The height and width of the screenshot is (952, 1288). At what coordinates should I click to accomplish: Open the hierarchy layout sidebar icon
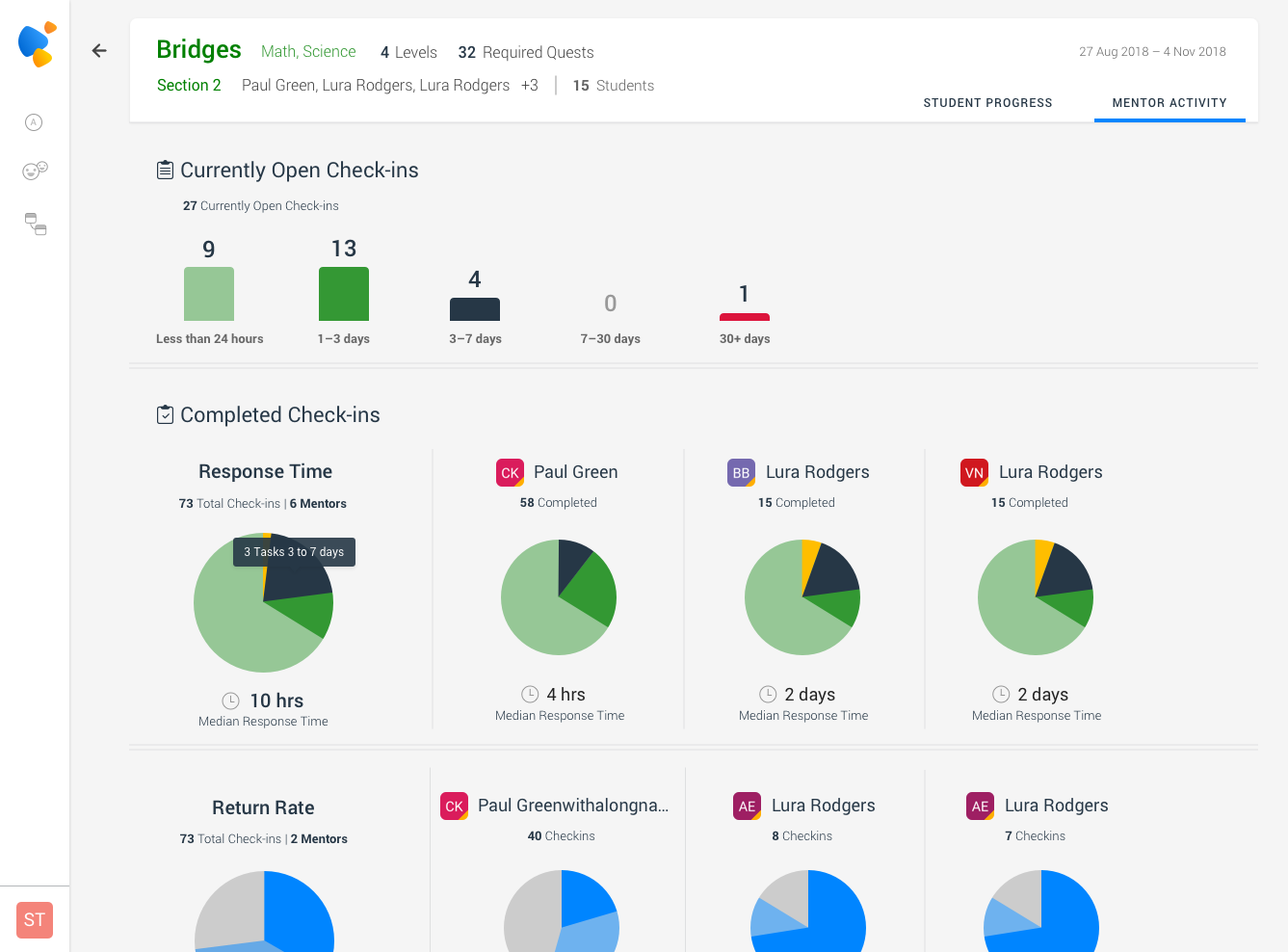click(x=36, y=225)
